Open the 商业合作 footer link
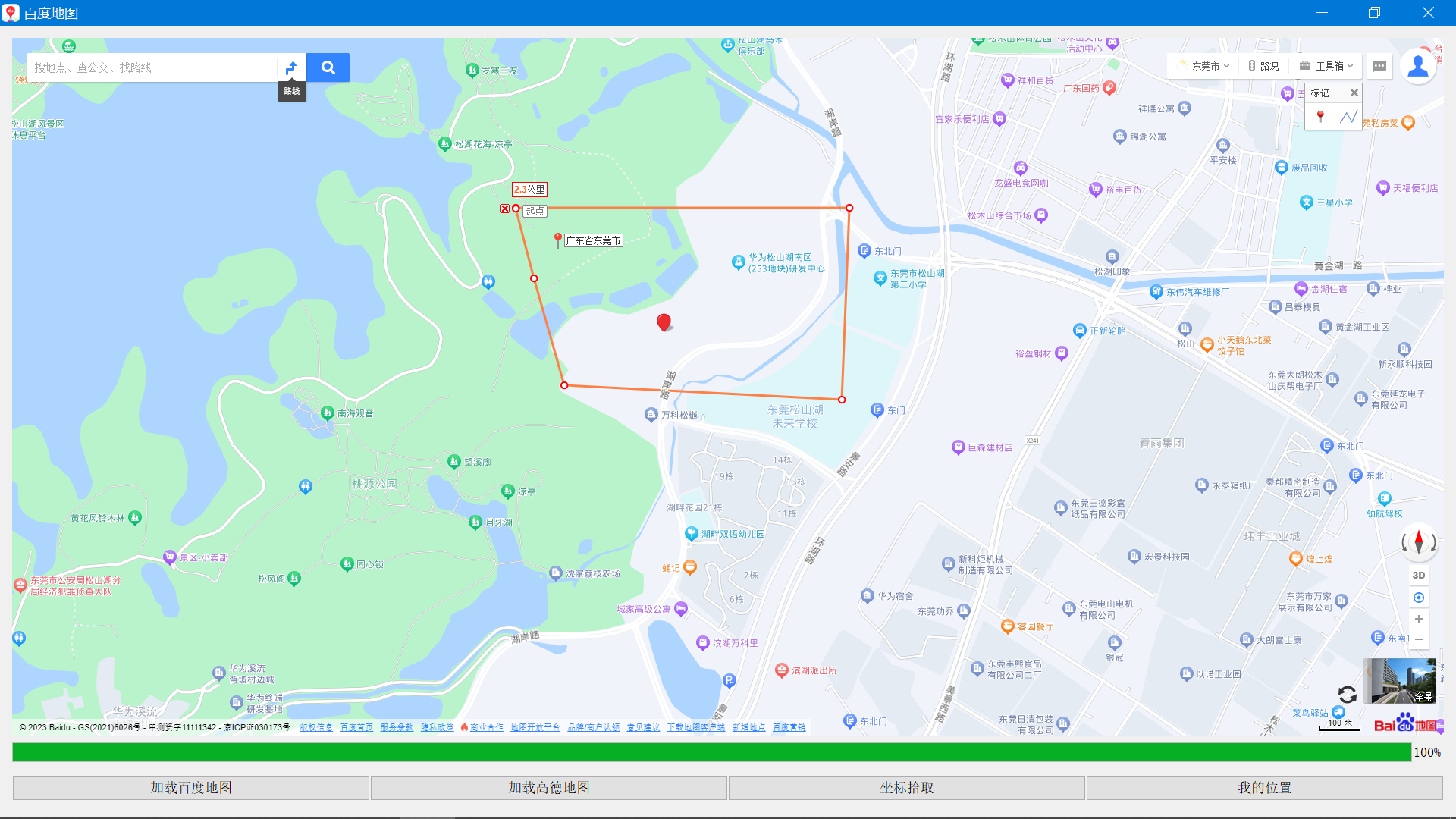This screenshot has width=1456, height=819. click(x=486, y=727)
